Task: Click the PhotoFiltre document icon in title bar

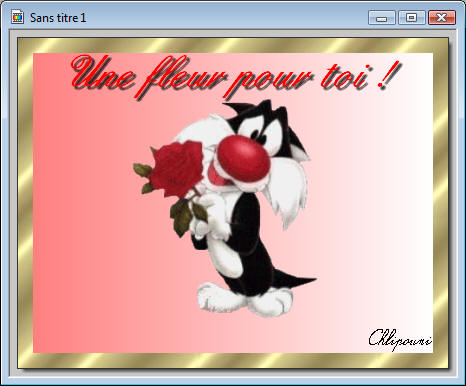Action: 17,17
